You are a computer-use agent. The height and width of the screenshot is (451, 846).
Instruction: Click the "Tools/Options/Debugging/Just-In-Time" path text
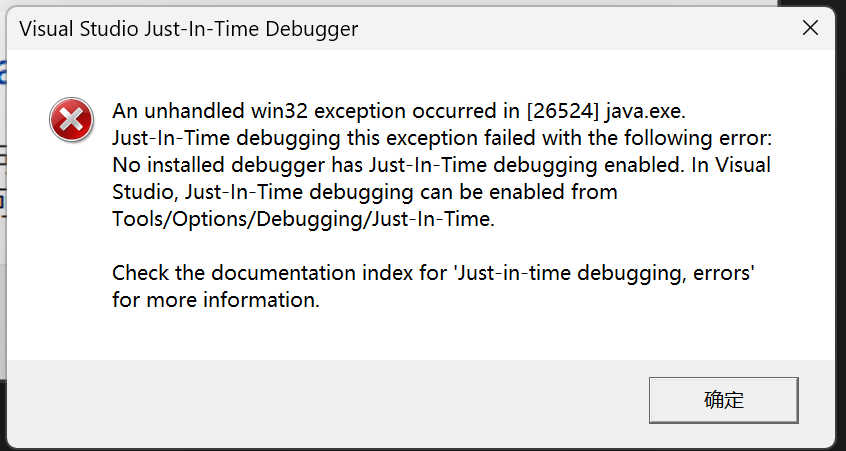pos(302,219)
